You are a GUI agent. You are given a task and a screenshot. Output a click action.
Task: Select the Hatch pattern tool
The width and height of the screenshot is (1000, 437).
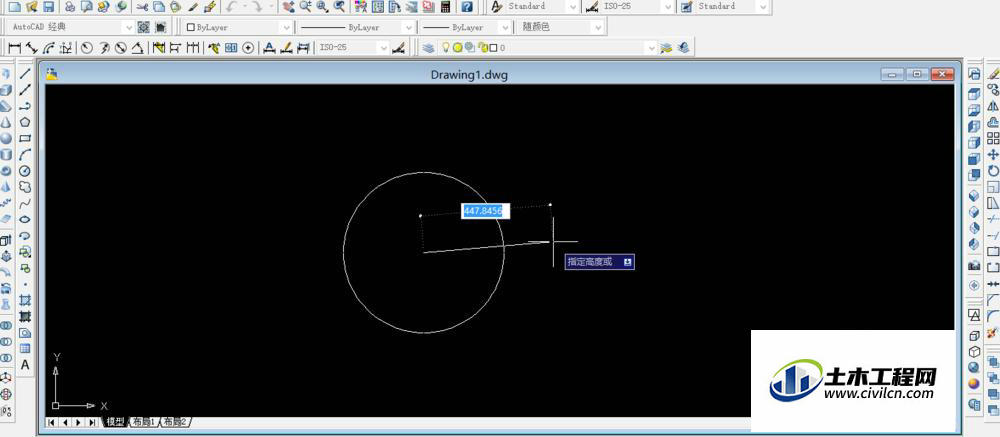click(25, 300)
